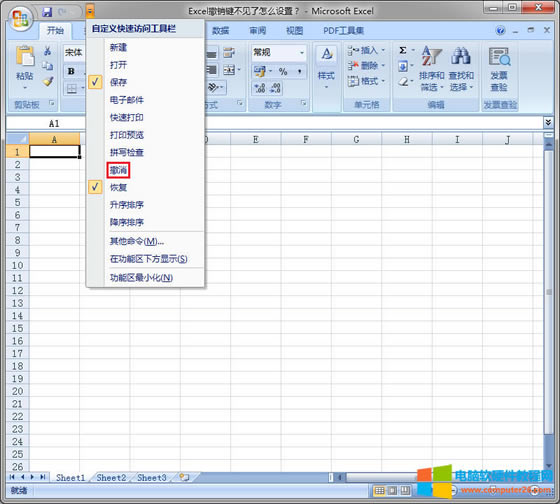
Task: Expand the formula bar chevron
Action: [548, 123]
